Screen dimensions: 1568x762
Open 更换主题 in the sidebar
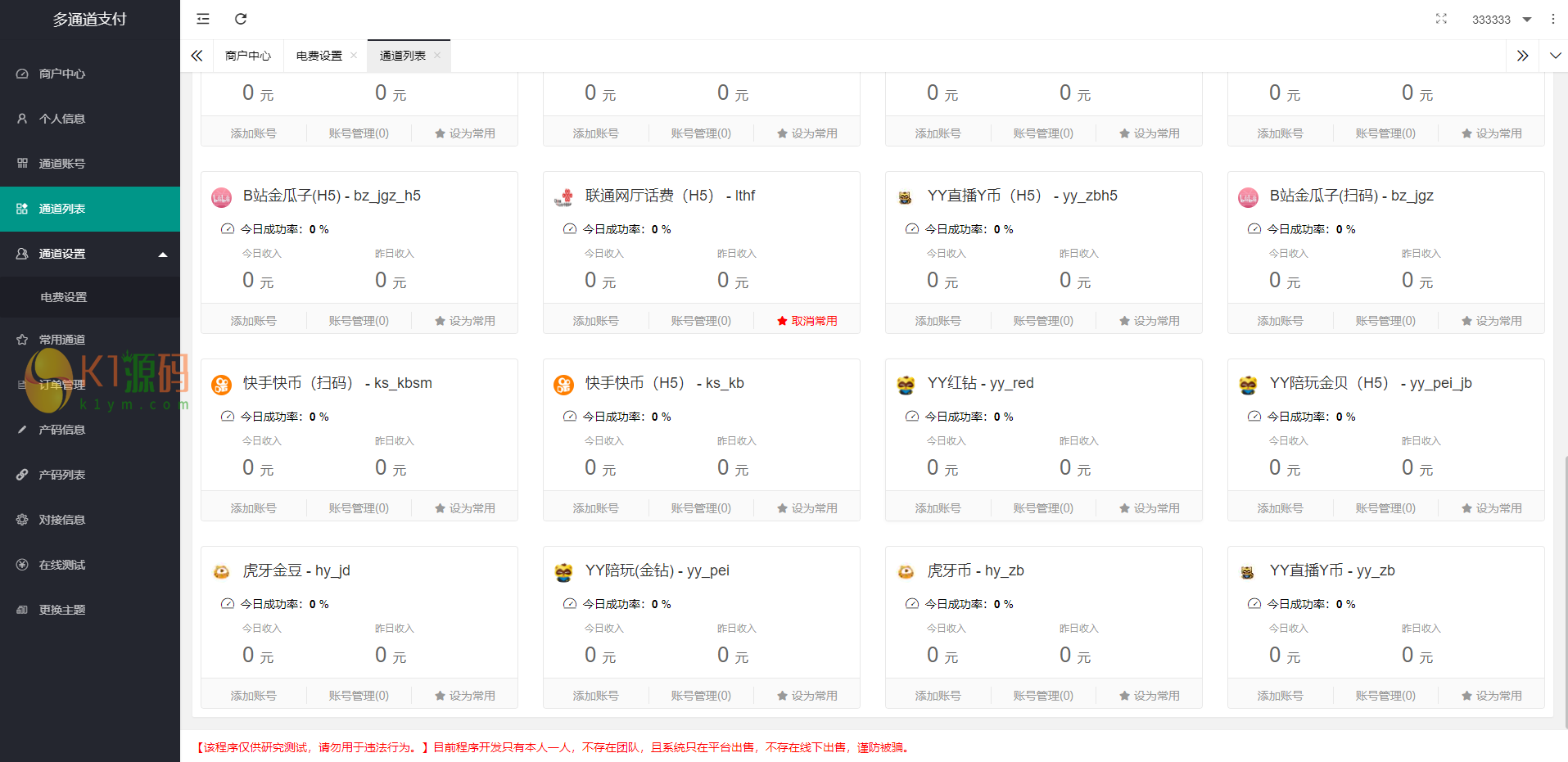click(90, 610)
